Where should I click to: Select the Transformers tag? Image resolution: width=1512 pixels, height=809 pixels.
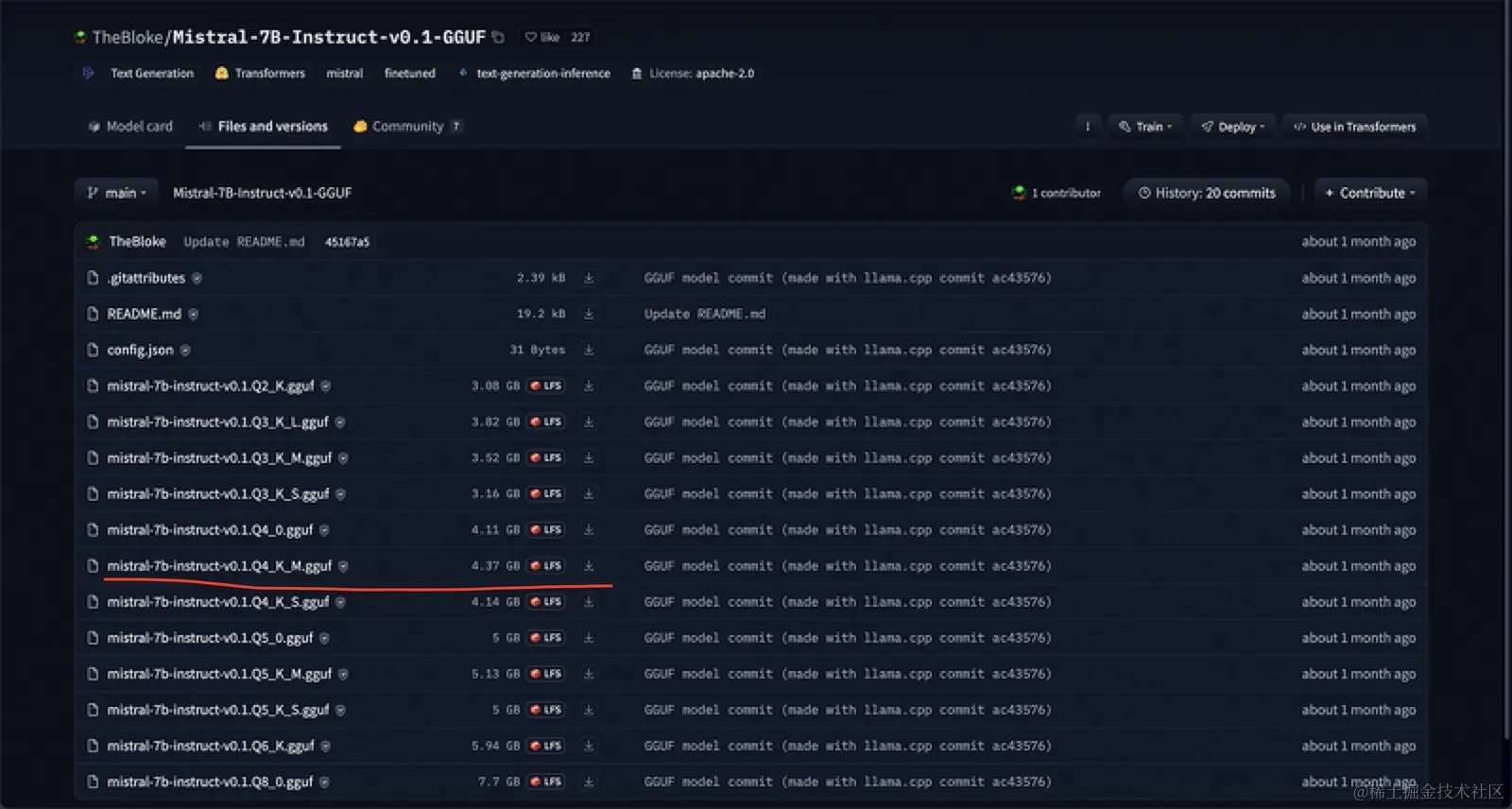pyautogui.click(x=260, y=74)
